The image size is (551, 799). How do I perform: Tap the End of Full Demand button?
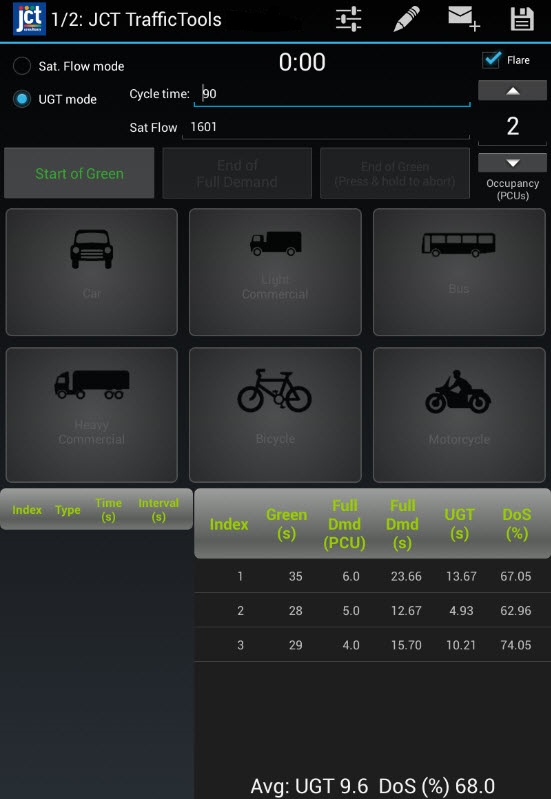click(237, 173)
